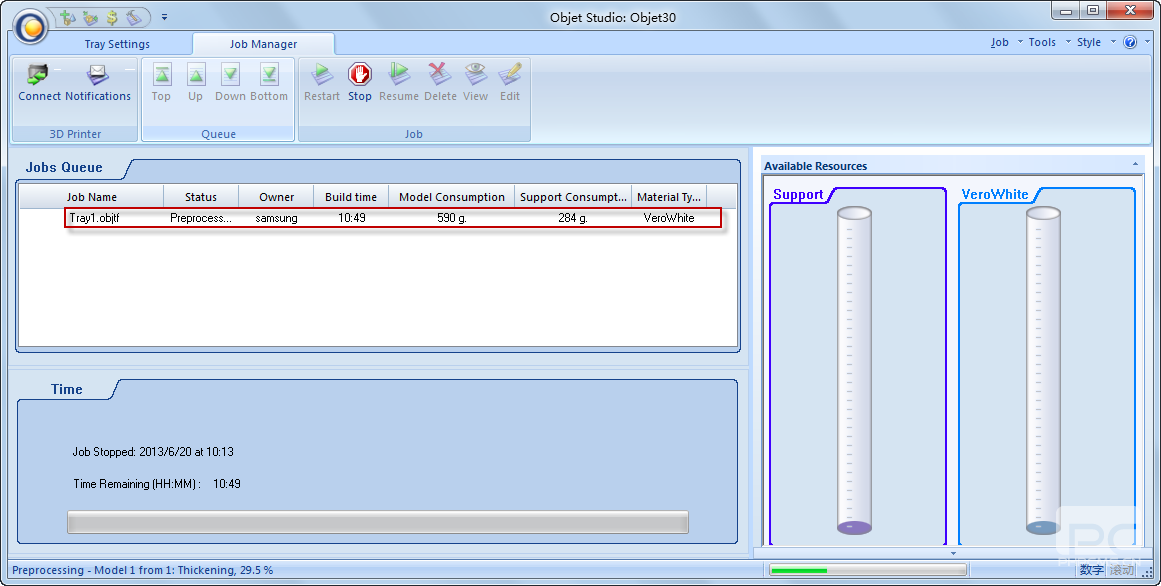Select the Job Manager tab

(263, 44)
